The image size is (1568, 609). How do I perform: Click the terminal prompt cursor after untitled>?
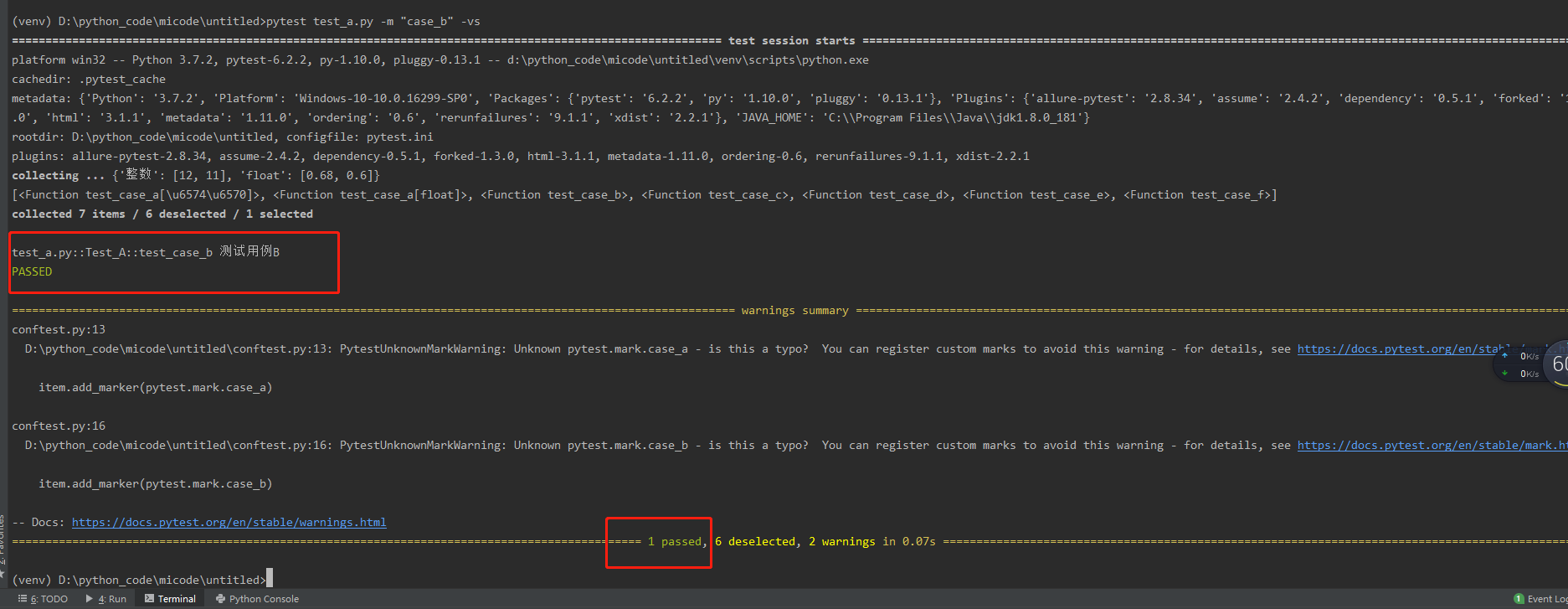(x=270, y=579)
